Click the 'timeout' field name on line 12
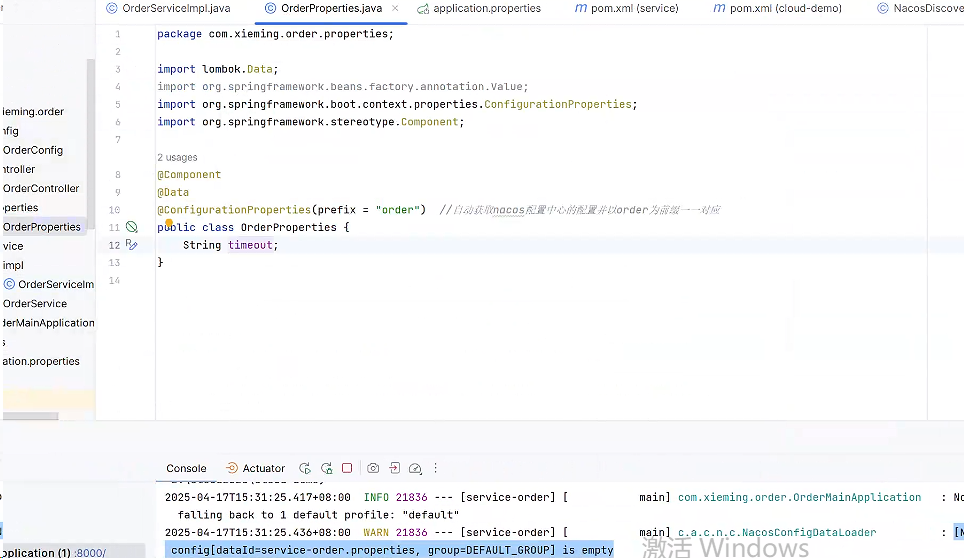Screen dimensions: 964x558 (x=250, y=245)
